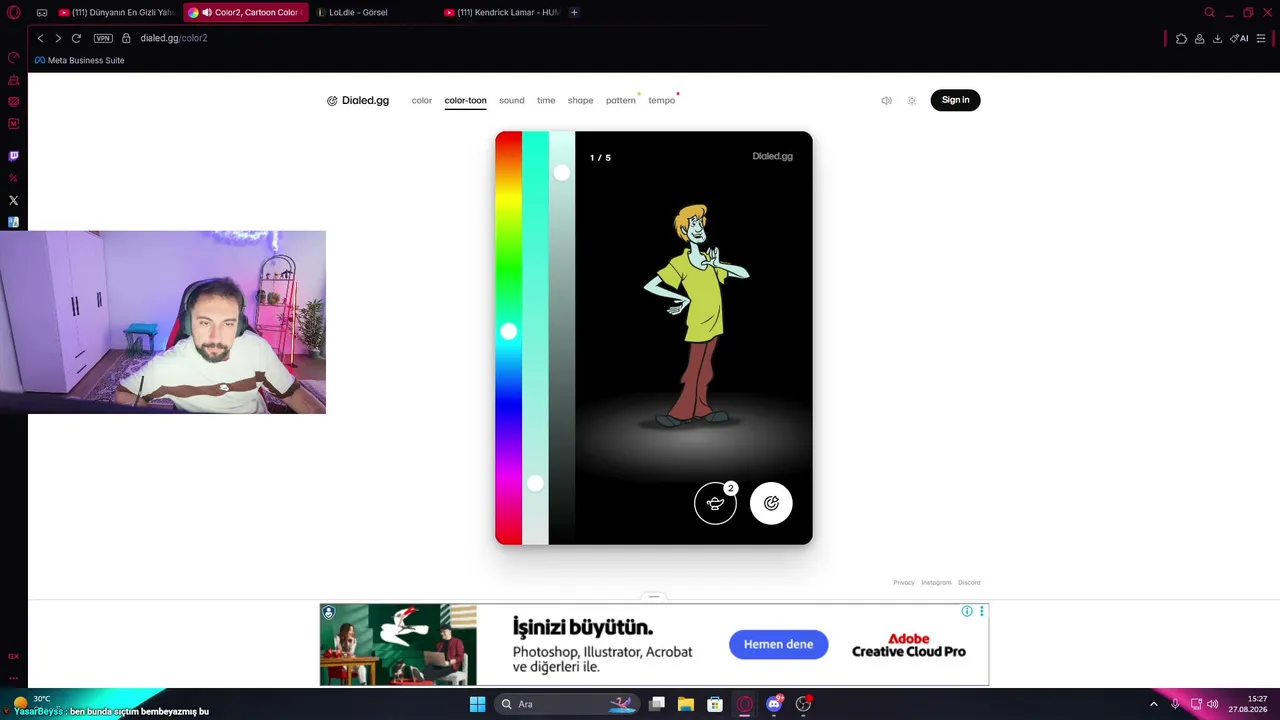Go forward to the next page
Image resolution: width=1280 pixels, height=720 pixels.
pyautogui.click(x=58, y=38)
